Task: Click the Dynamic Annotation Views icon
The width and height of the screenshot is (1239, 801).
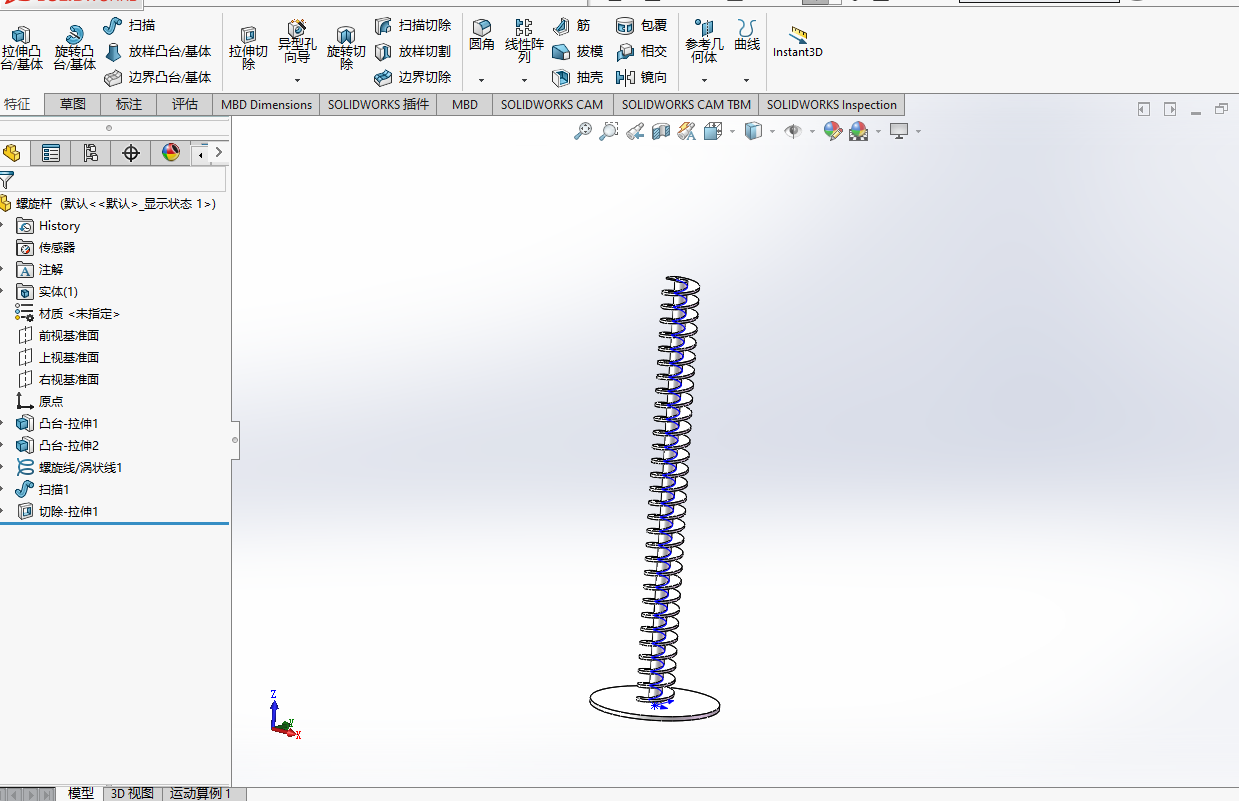Action: (686, 131)
